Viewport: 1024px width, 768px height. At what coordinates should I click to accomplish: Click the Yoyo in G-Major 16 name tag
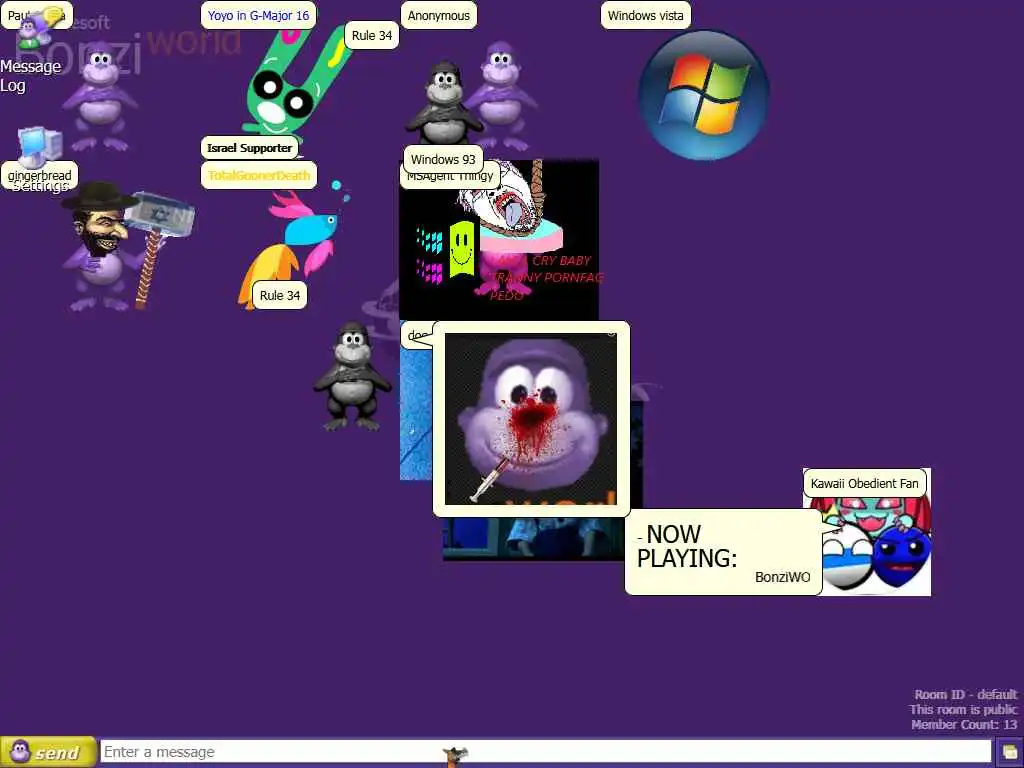tap(259, 16)
